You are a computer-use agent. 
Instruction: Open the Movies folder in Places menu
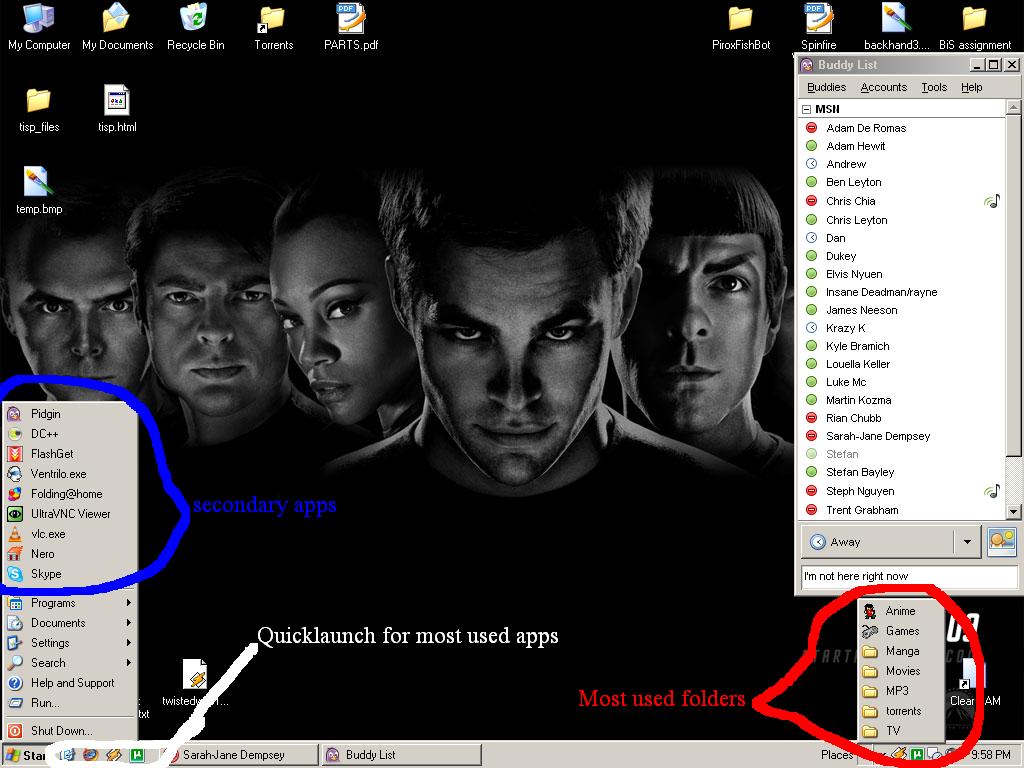click(900, 671)
